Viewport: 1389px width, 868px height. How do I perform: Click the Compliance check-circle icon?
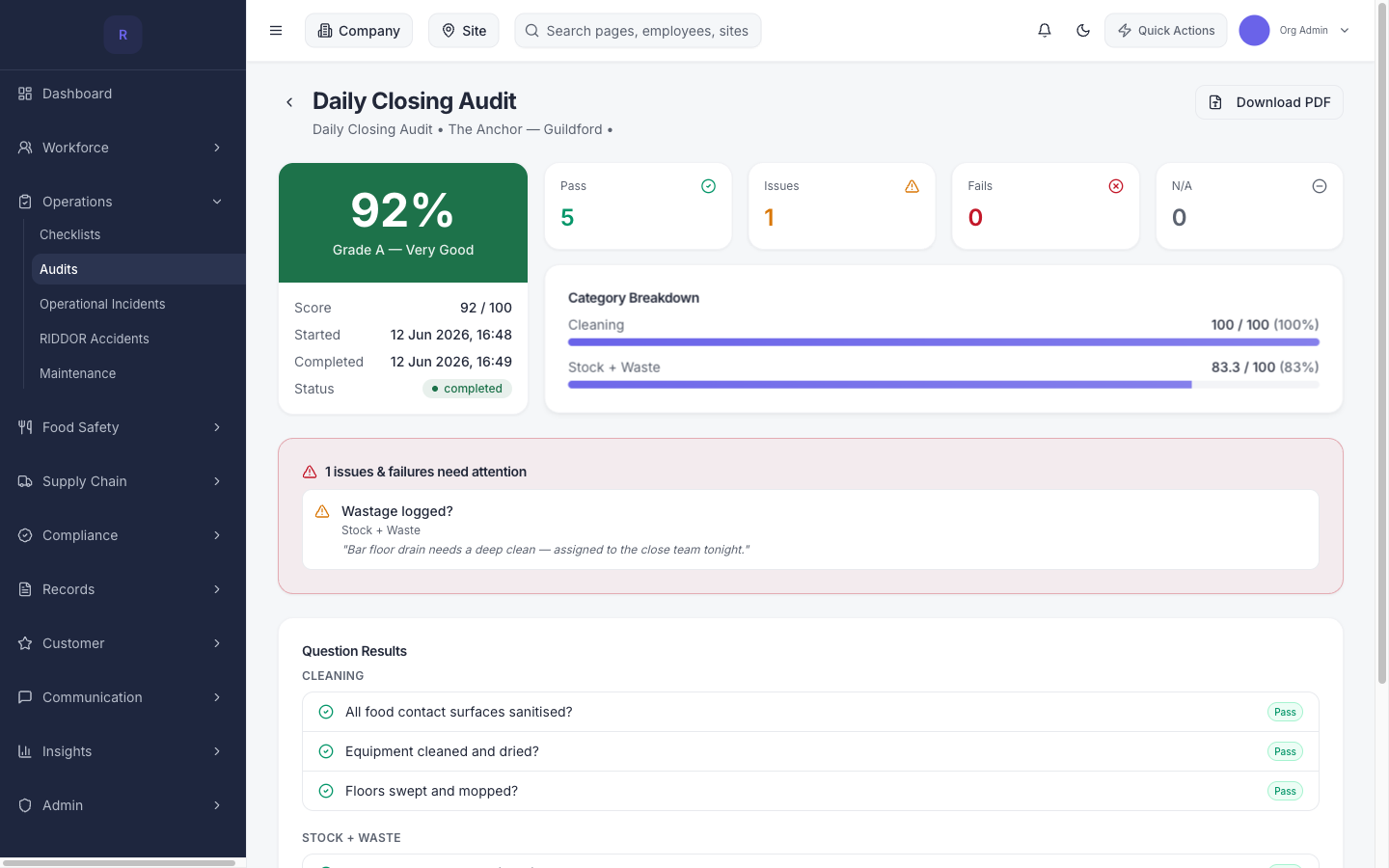(25, 535)
